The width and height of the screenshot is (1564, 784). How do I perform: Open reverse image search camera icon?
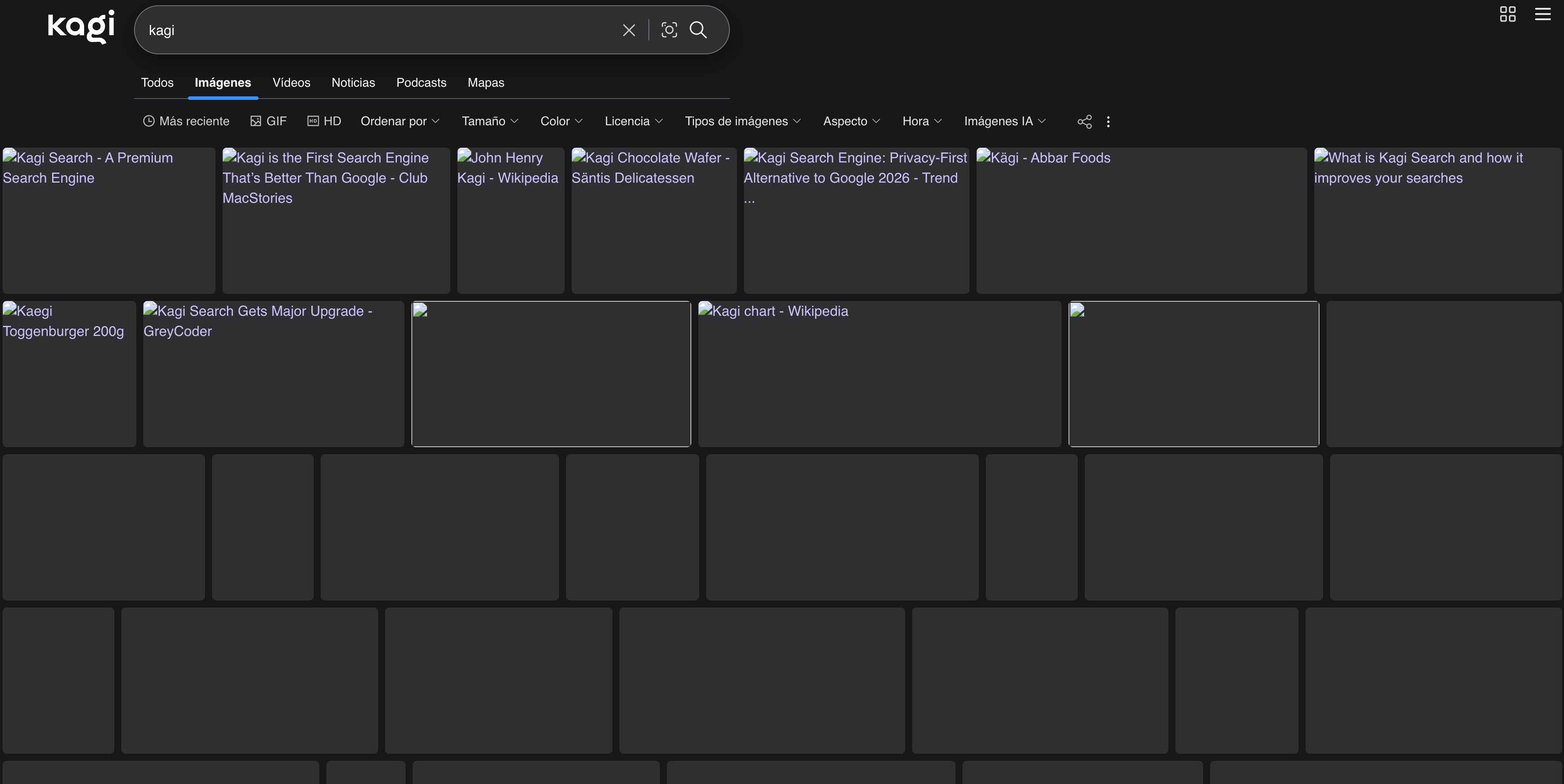[669, 30]
